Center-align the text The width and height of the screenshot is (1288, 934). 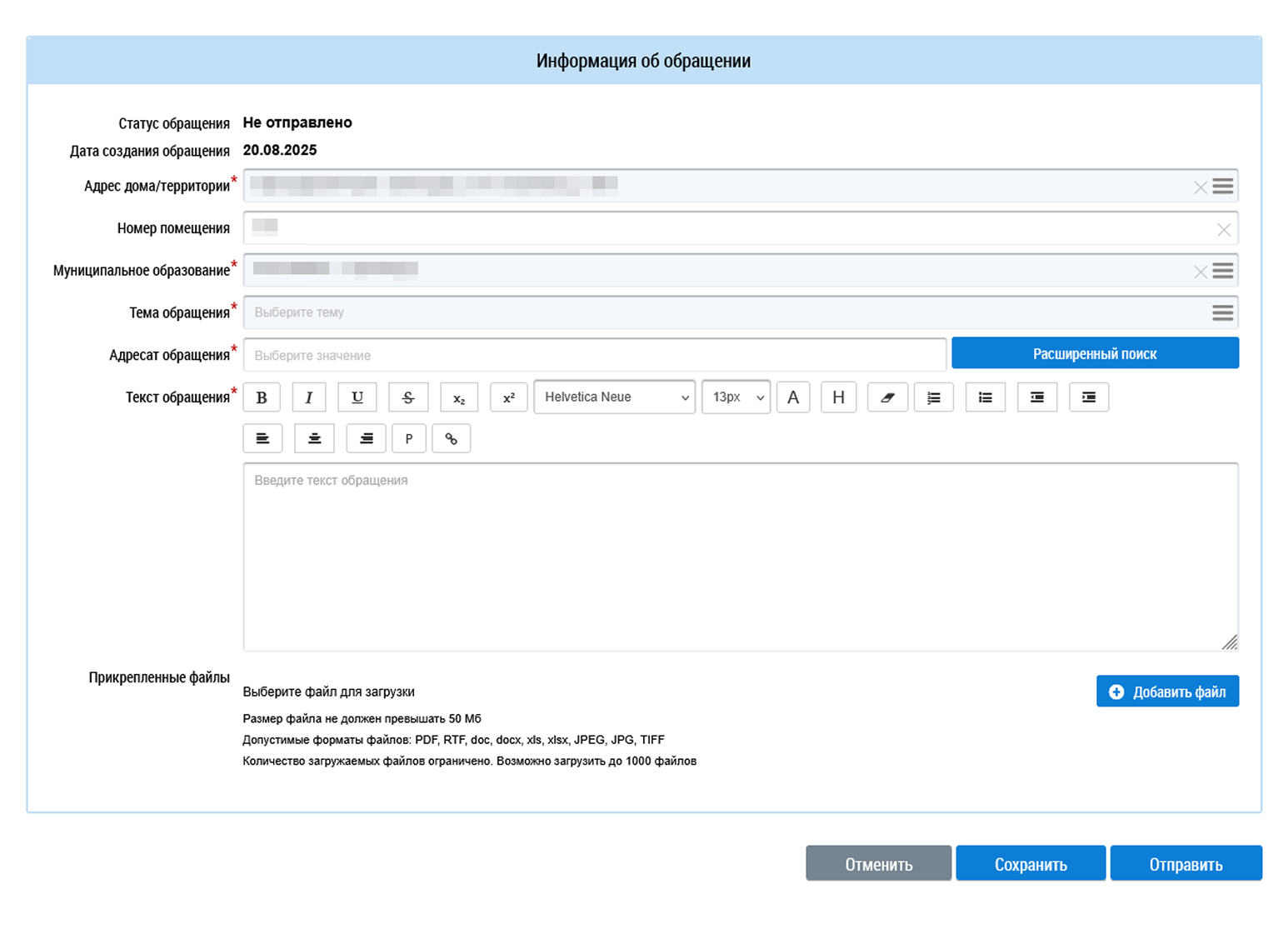[x=314, y=438]
